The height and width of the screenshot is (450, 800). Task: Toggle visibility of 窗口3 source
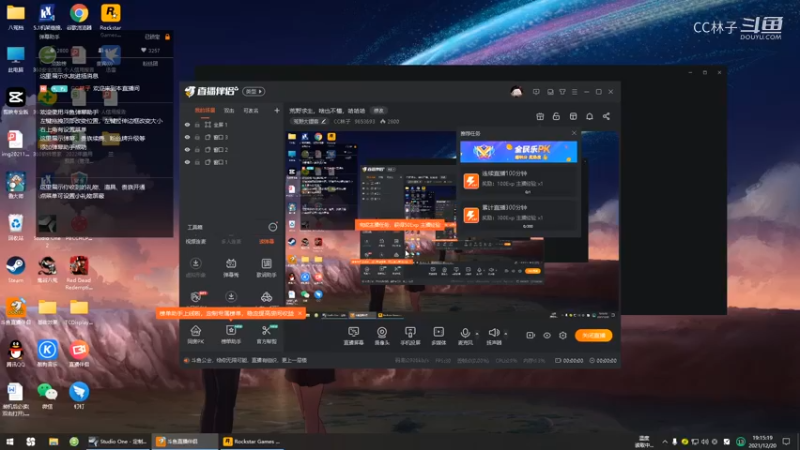[187, 137]
